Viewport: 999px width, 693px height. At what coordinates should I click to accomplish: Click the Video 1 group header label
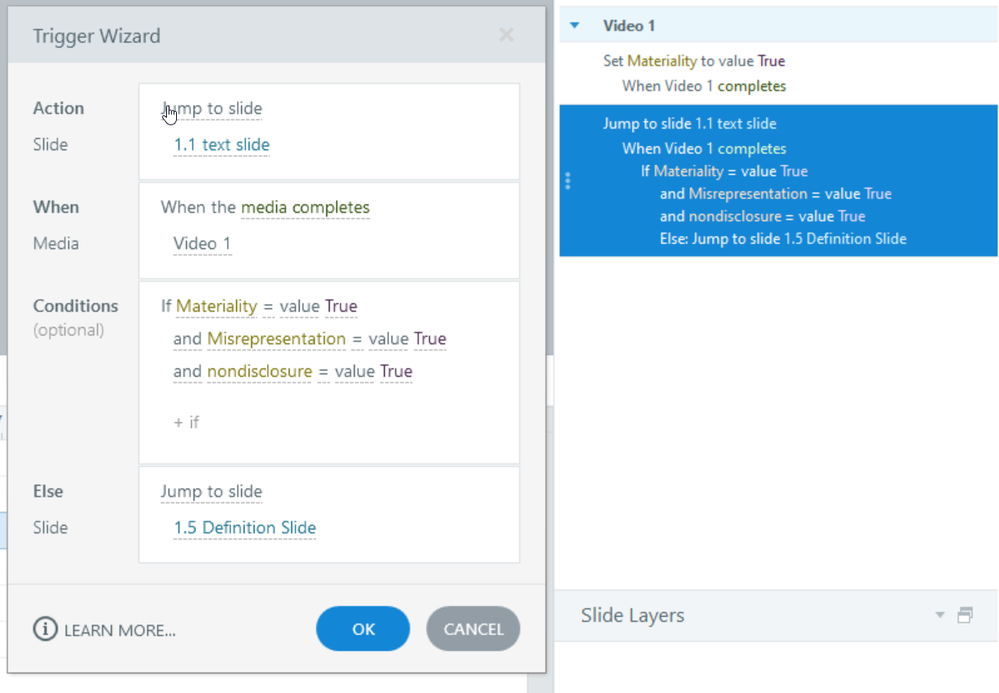pyautogui.click(x=629, y=25)
